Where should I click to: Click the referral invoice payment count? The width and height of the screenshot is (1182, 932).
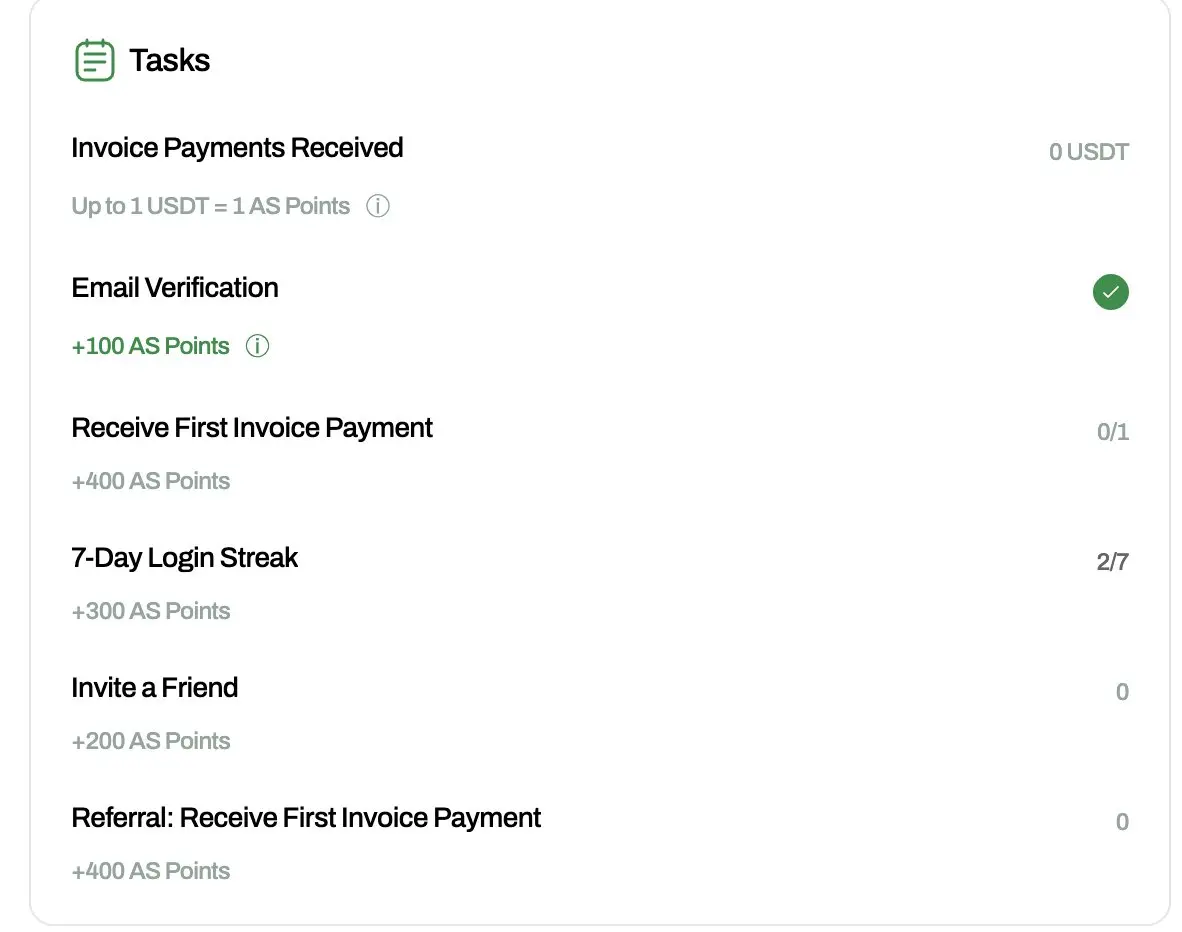coord(1121,822)
